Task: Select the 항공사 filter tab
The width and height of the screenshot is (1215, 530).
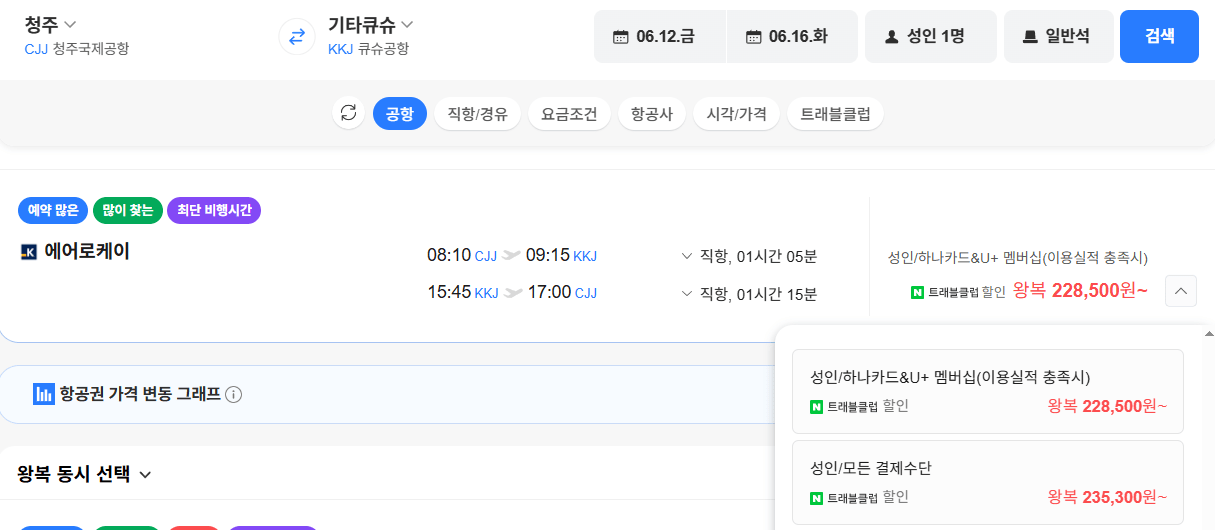Action: click(x=652, y=113)
